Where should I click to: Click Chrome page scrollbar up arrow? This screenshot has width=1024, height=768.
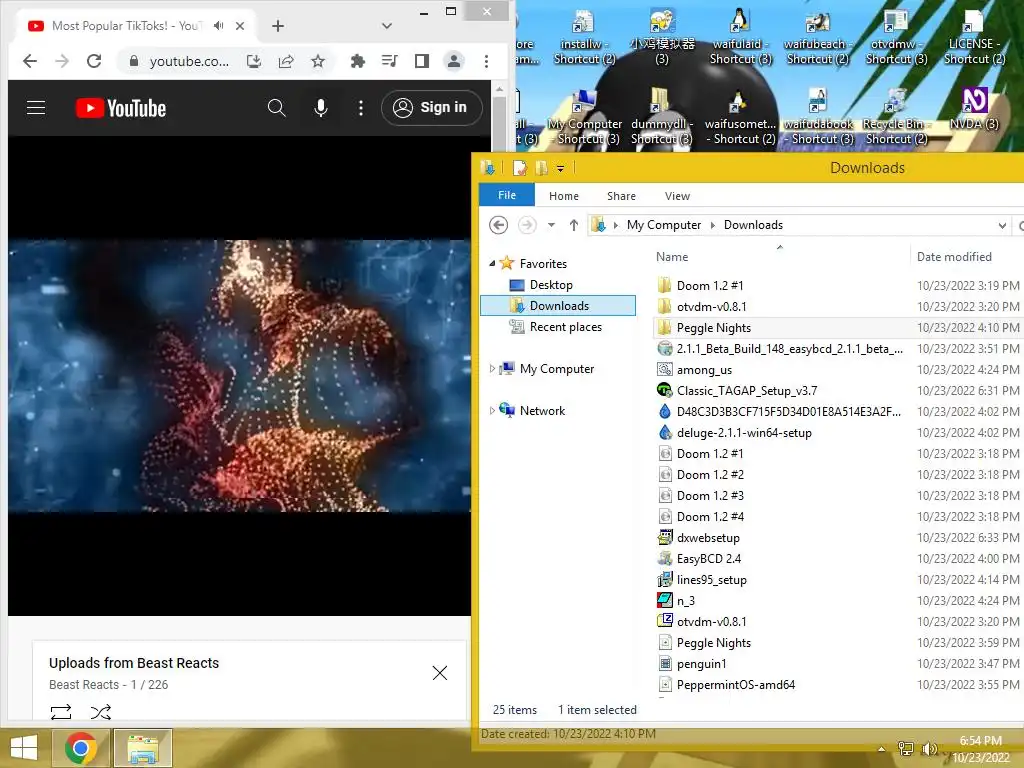500,89
